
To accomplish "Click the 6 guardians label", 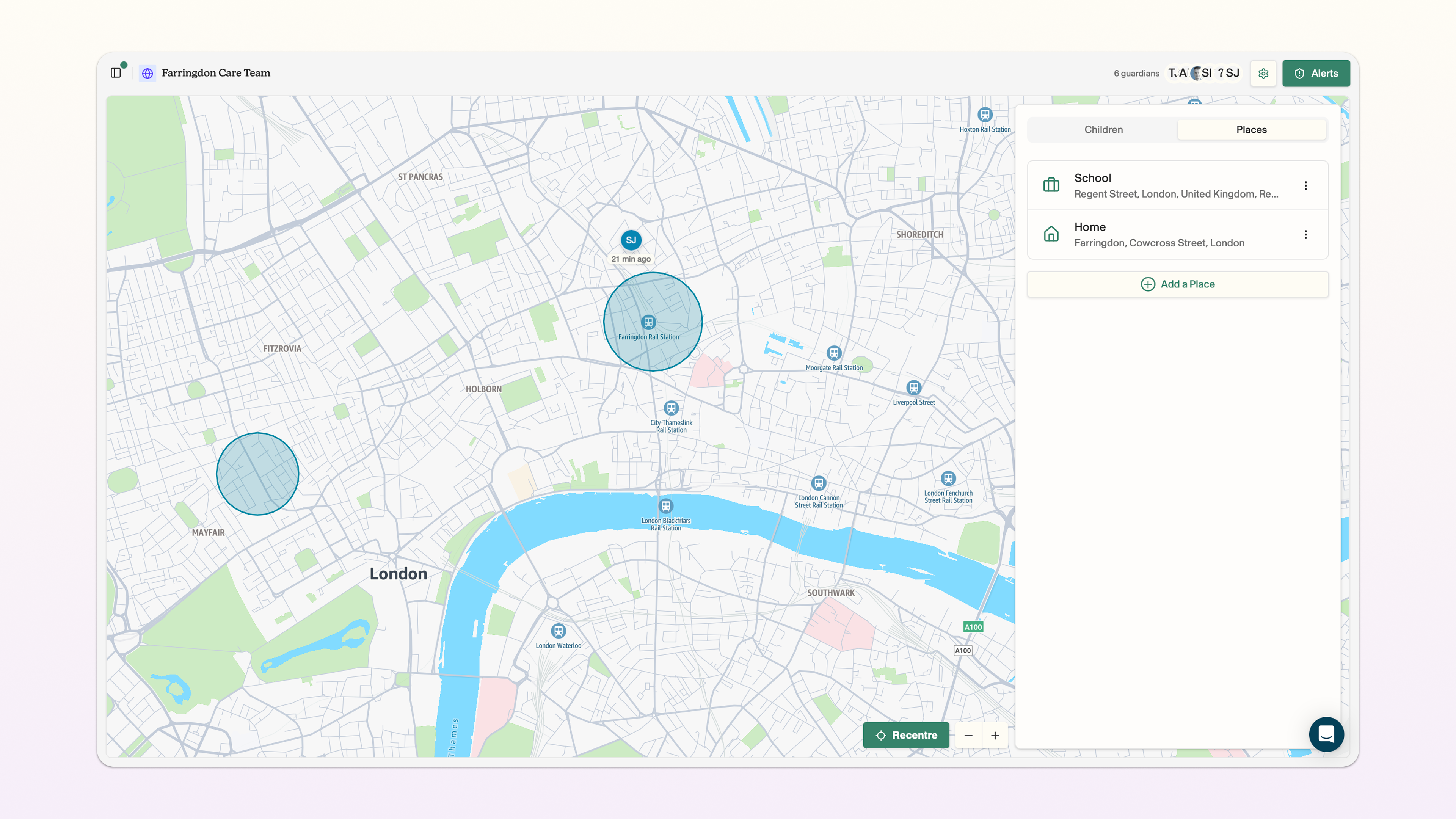I will [1136, 74].
